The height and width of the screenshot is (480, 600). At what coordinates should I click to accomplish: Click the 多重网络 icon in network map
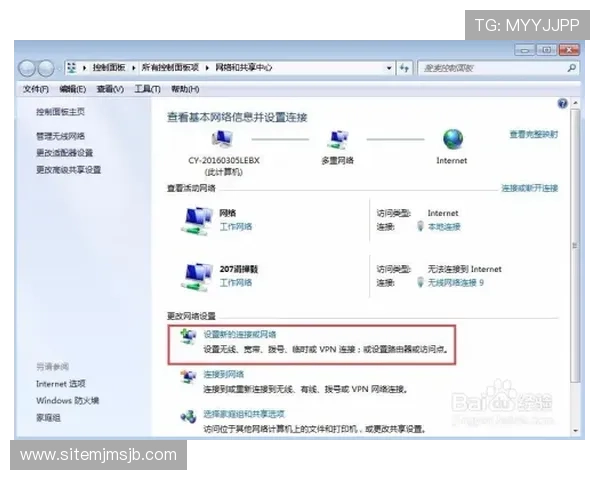click(x=338, y=140)
